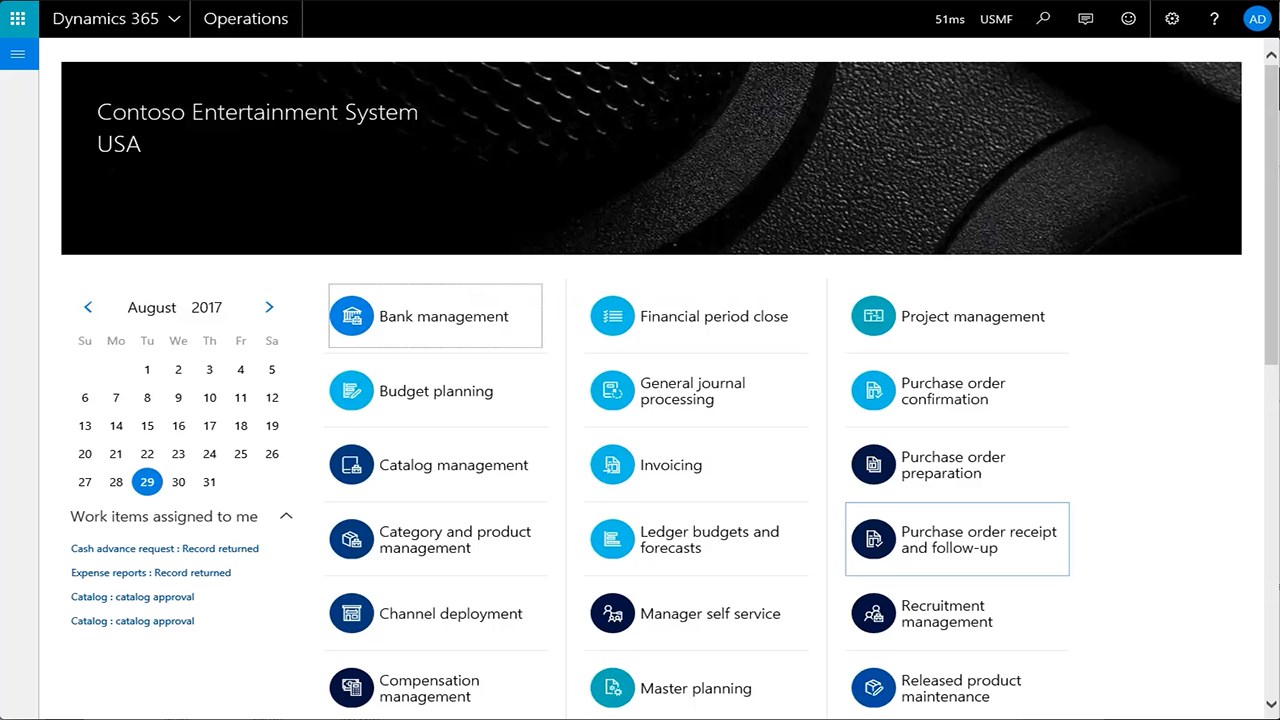Collapse the Work items assigned to me section
Viewport: 1280px width, 720px height.
pyautogui.click(x=286, y=516)
